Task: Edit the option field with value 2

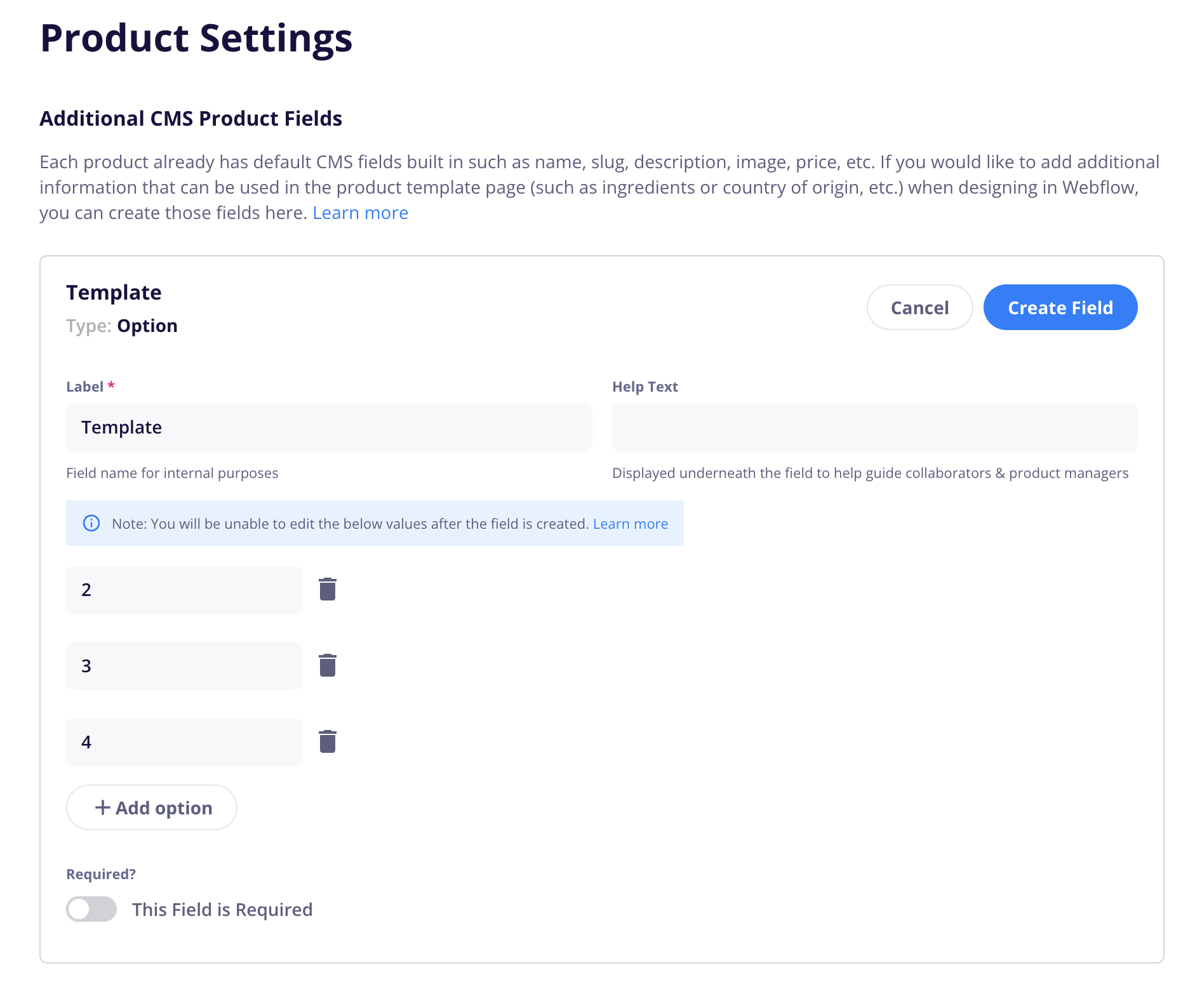Action: (184, 590)
